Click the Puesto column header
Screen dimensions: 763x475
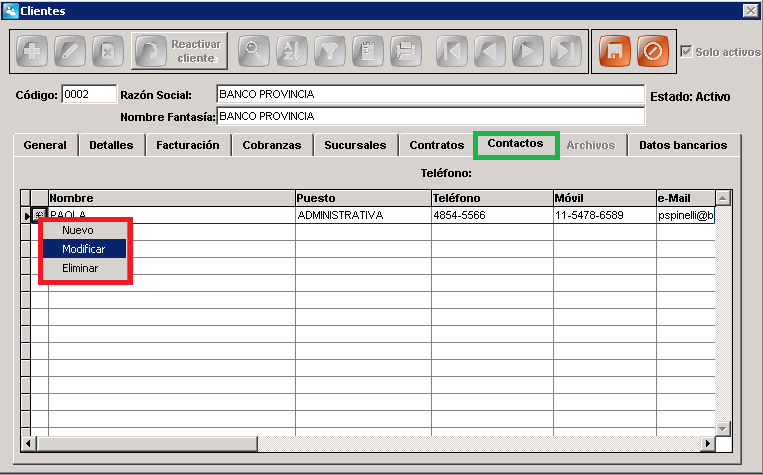[363, 198]
